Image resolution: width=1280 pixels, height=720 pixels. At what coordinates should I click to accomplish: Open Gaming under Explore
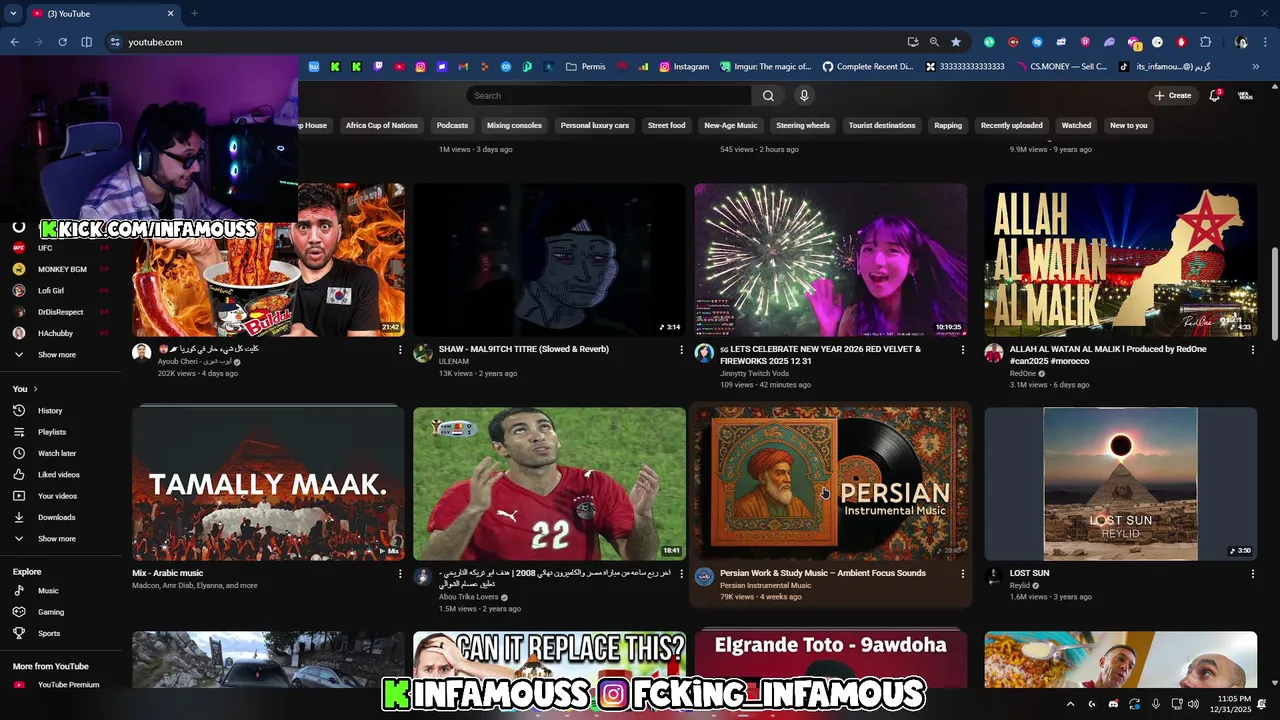pyautogui.click(x=51, y=612)
